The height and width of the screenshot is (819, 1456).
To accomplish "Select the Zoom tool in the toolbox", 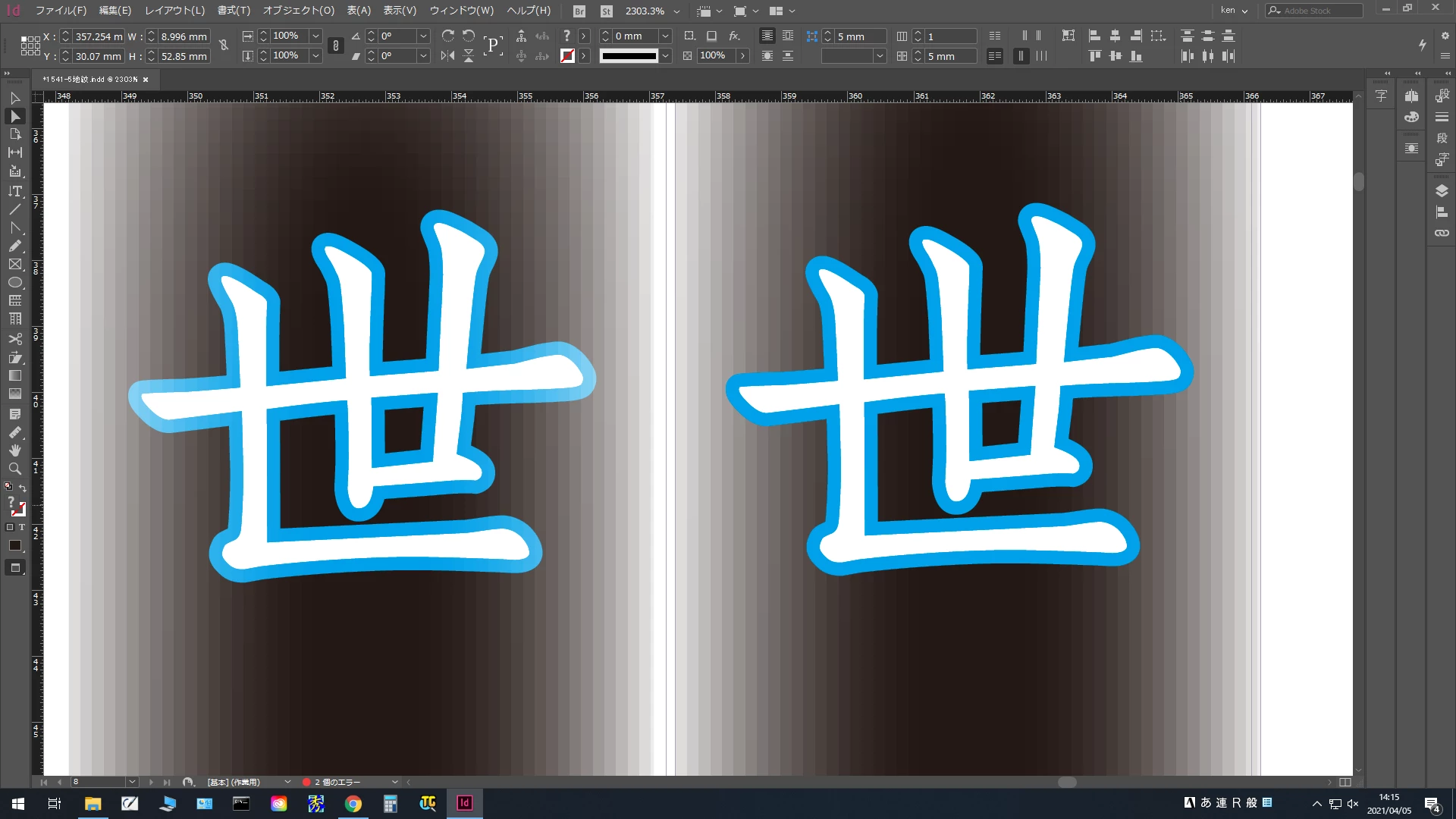I will click(x=15, y=469).
